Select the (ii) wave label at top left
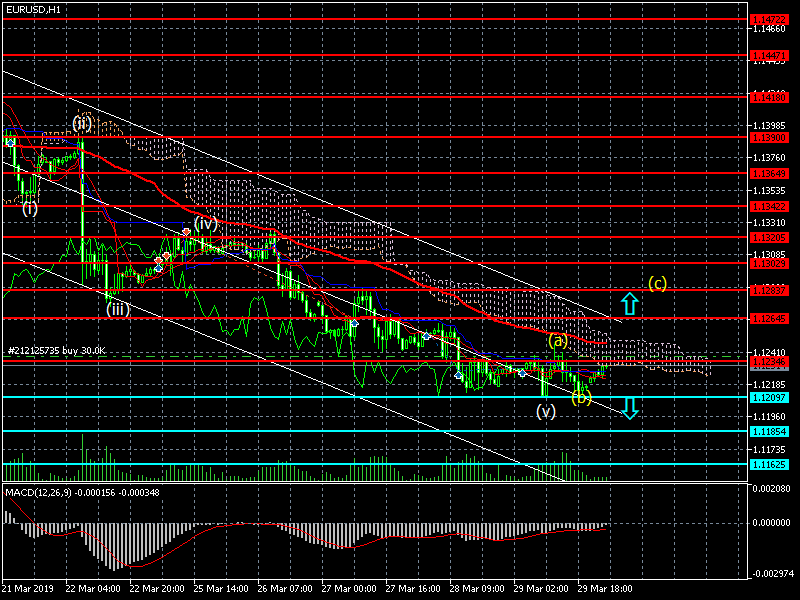This screenshot has height=600, width=800. (x=82, y=124)
